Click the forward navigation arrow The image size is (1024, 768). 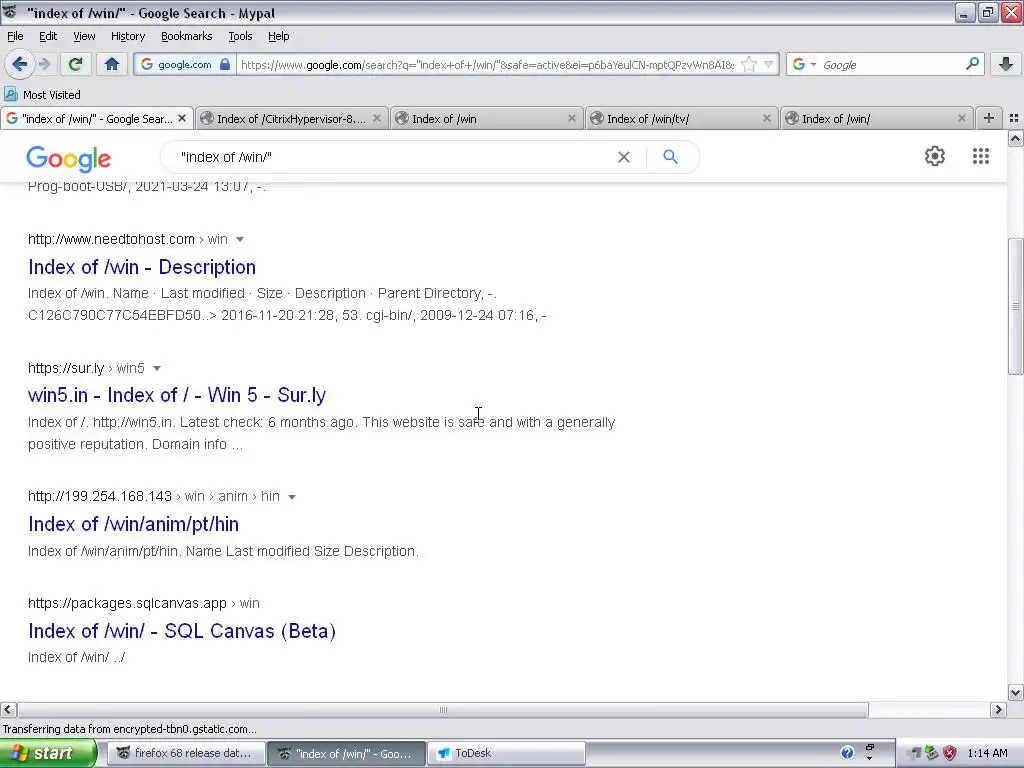pyautogui.click(x=44, y=64)
